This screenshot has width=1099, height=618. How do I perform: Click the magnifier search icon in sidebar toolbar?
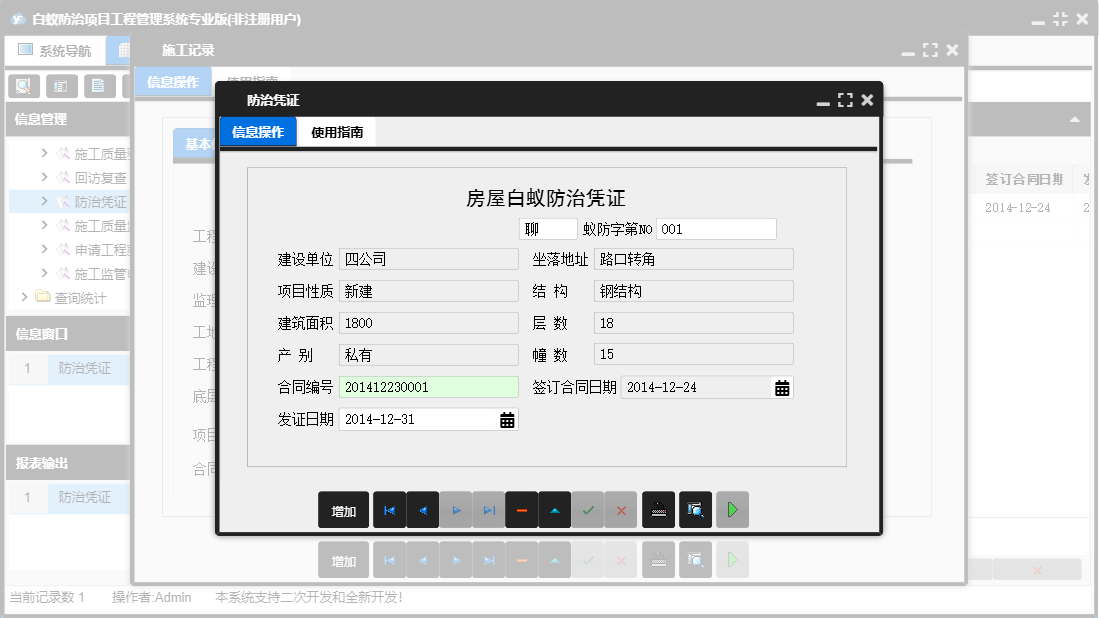click(x=22, y=86)
